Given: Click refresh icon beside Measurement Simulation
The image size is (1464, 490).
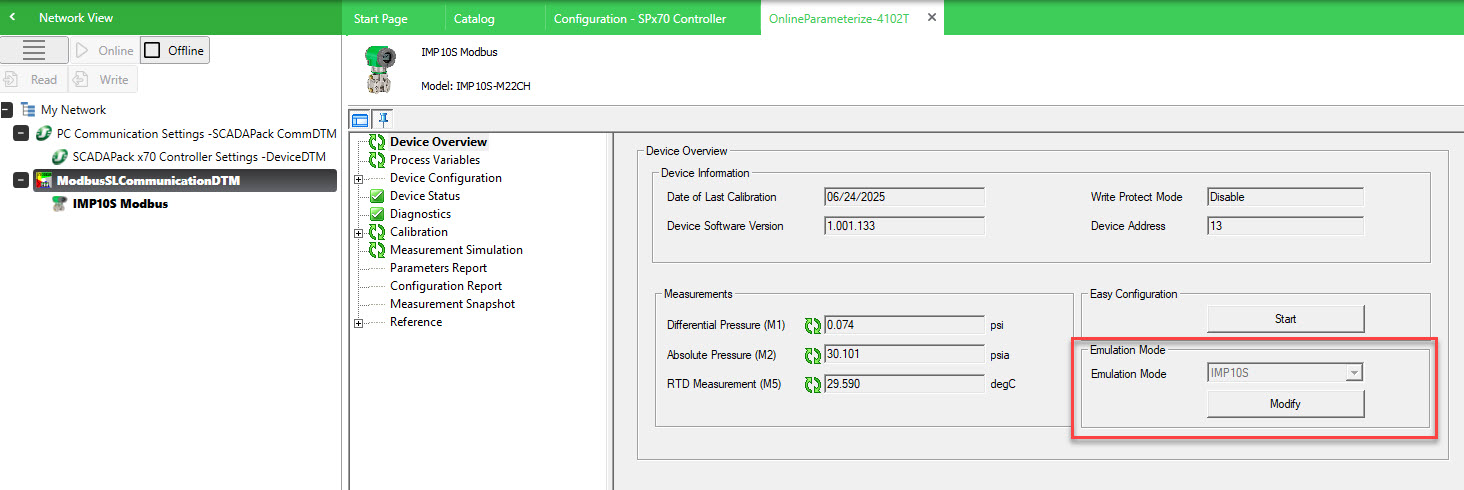Looking at the screenshot, I should 377,250.
